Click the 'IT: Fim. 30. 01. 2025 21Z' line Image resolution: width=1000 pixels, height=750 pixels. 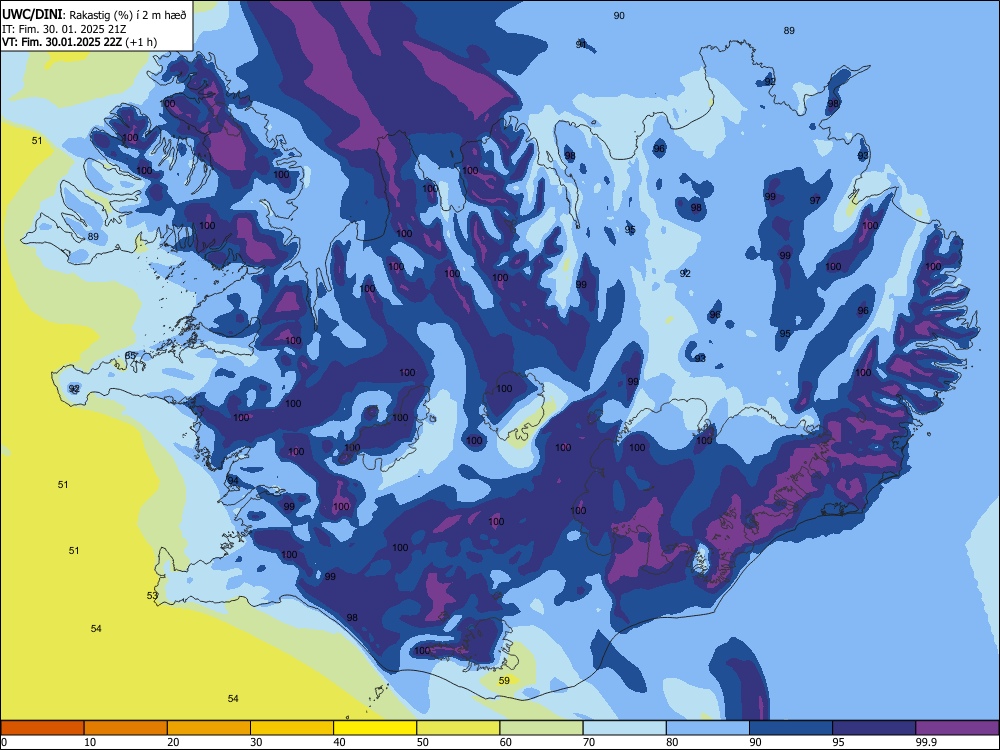pos(62,29)
